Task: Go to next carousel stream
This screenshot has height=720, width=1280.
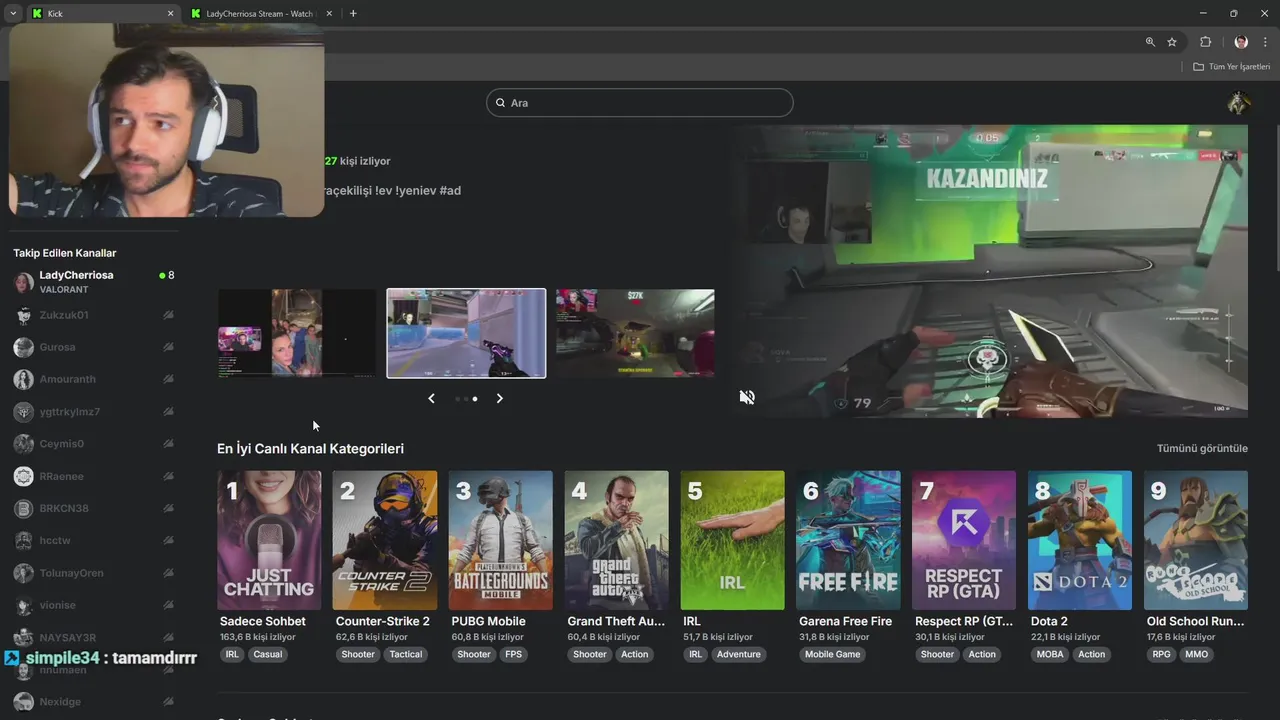Action: point(499,398)
